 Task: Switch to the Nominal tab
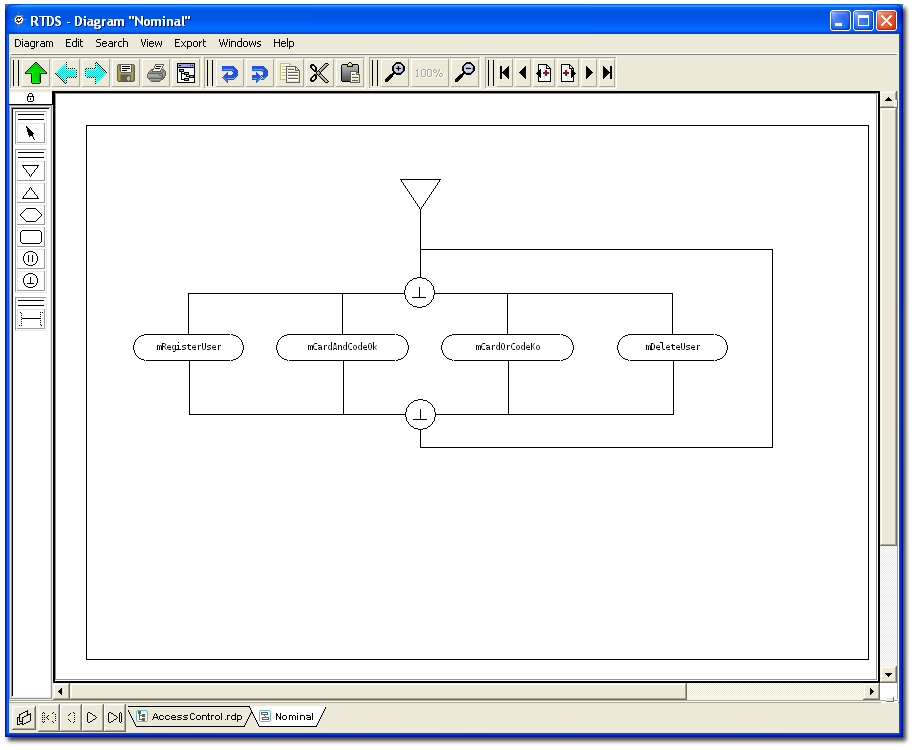tap(288, 717)
